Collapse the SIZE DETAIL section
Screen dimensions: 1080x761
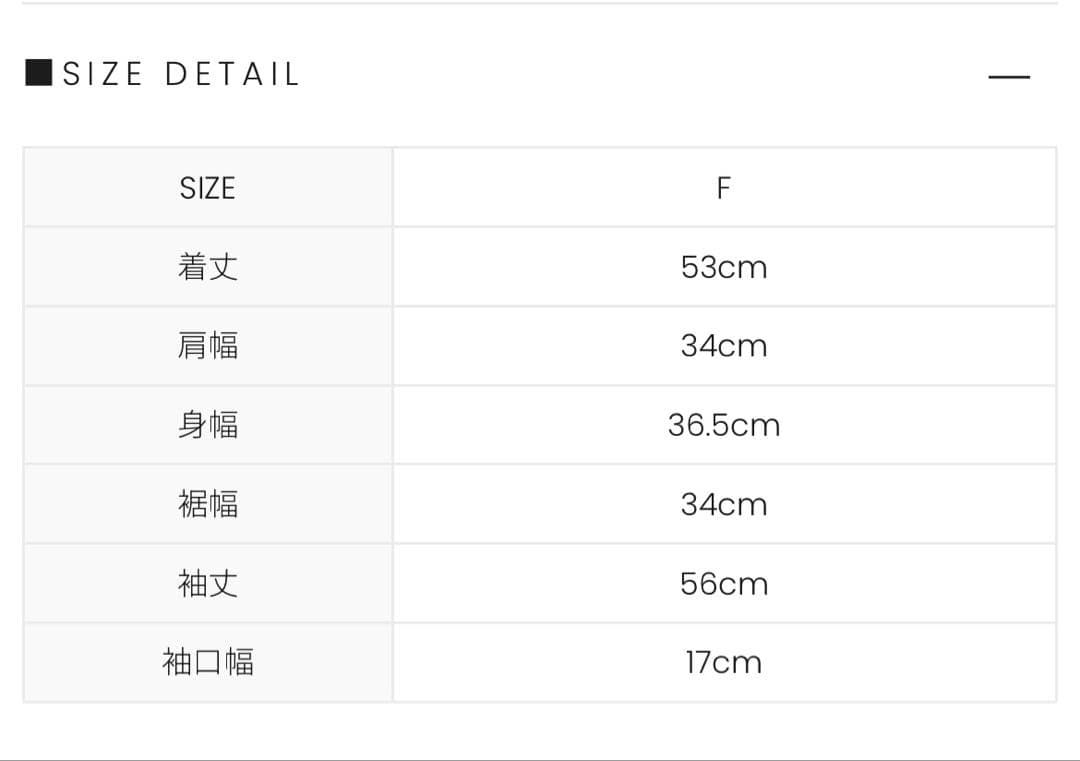click(1008, 77)
